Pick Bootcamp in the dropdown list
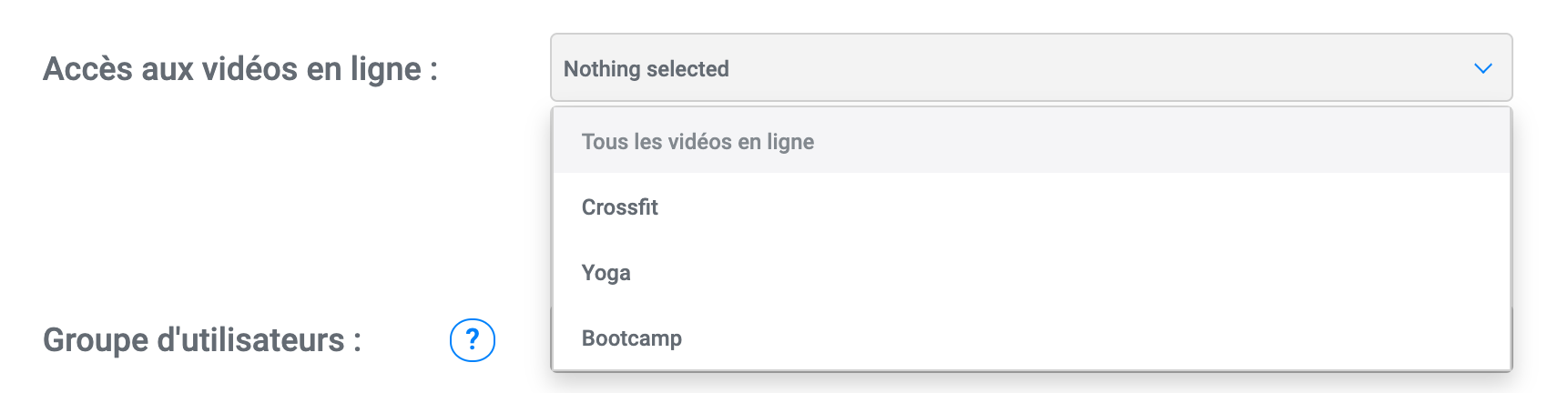 632,338
